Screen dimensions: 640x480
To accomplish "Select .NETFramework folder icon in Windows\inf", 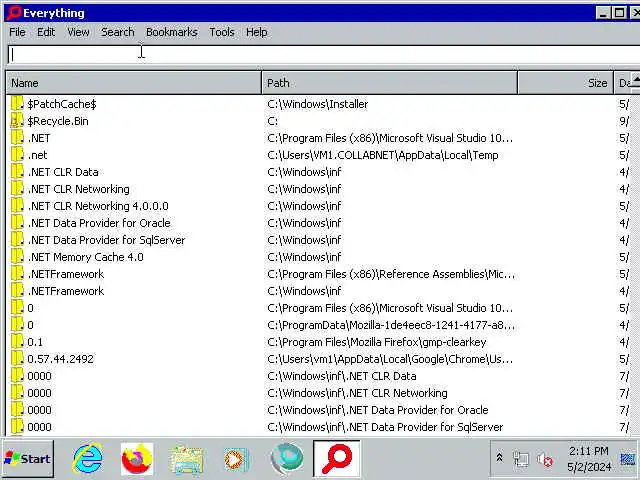I will [x=17, y=291].
